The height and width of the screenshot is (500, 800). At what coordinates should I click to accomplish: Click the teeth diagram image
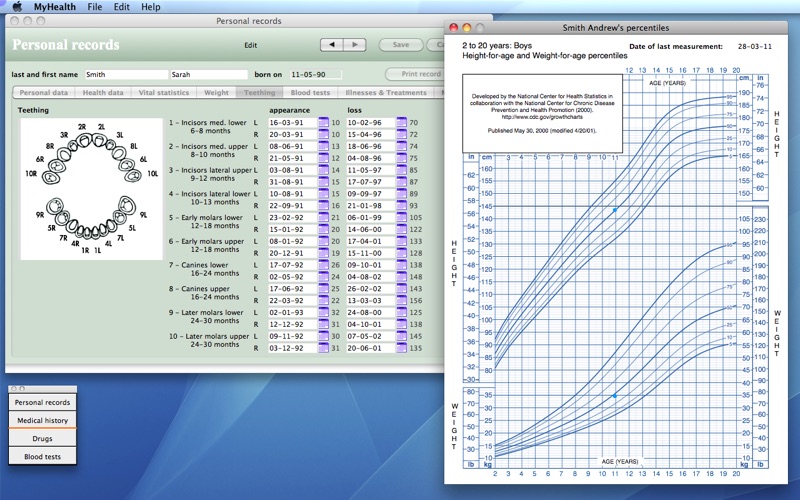[x=91, y=189]
